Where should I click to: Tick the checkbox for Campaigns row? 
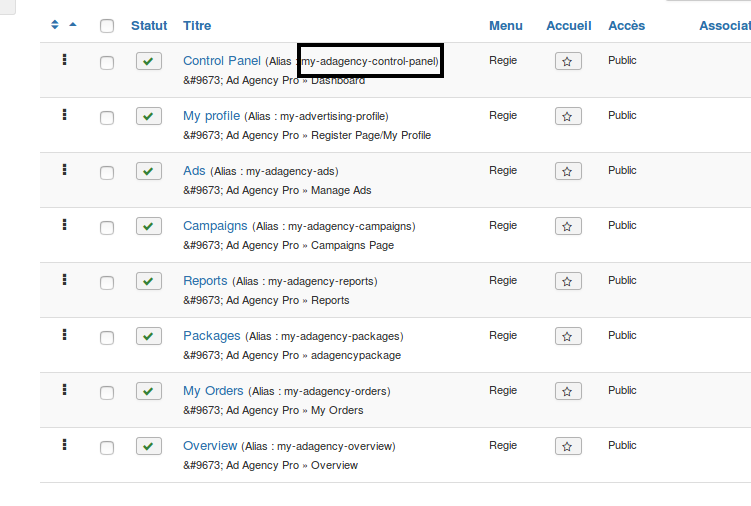pos(107,228)
